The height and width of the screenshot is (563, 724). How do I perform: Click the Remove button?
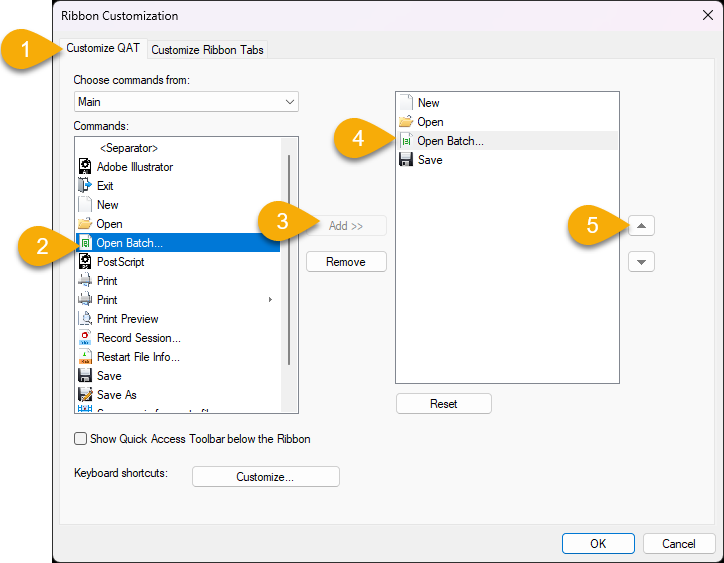pyautogui.click(x=346, y=262)
